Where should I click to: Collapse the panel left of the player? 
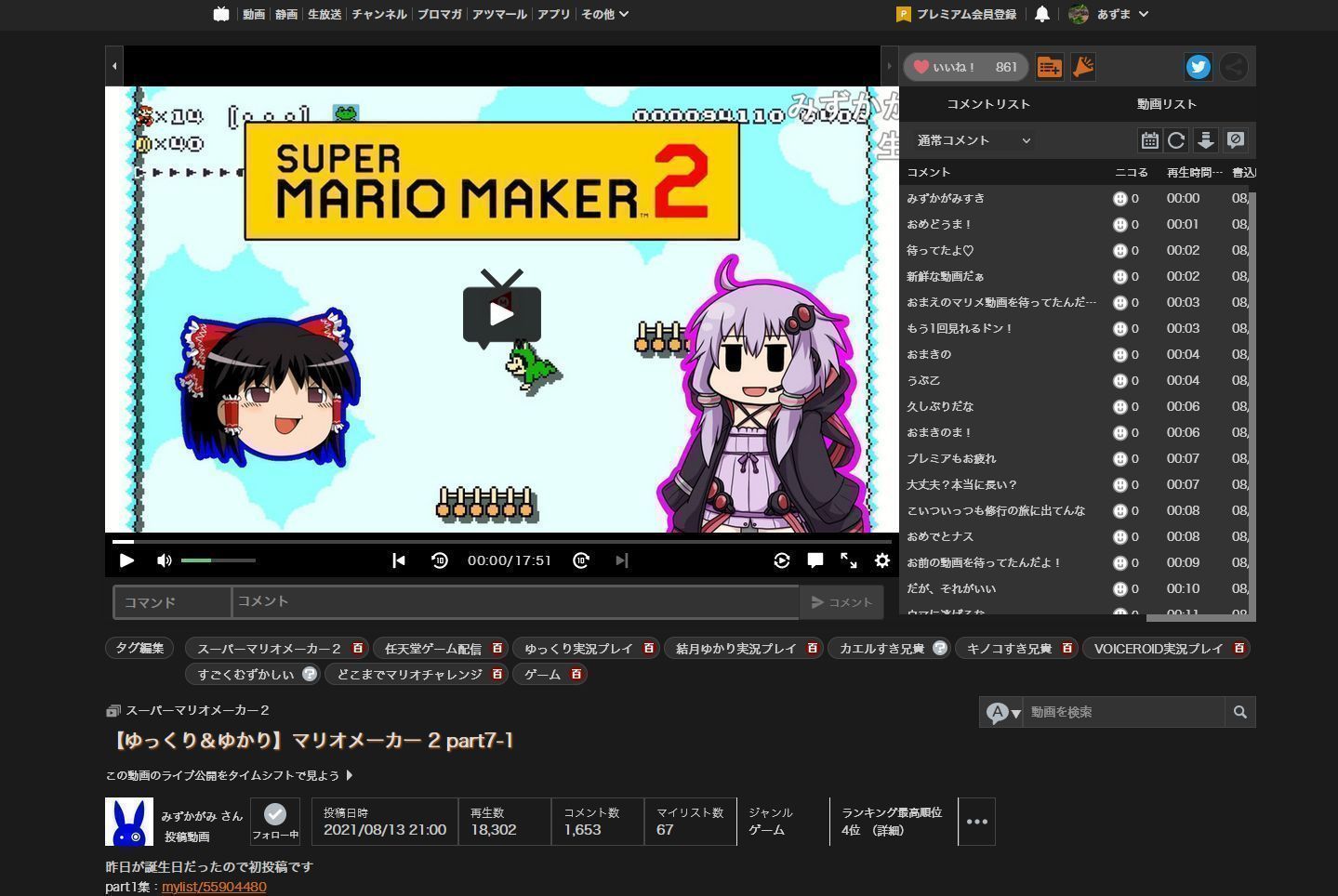pos(114,66)
